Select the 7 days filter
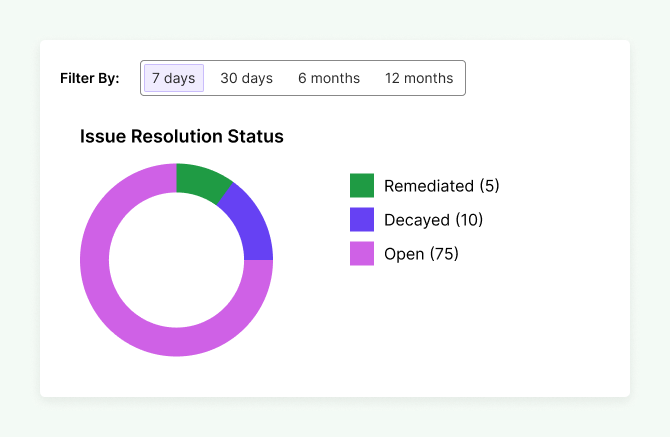Viewport: 670px width, 437px height. pyautogui.click(x=174, y=78)
